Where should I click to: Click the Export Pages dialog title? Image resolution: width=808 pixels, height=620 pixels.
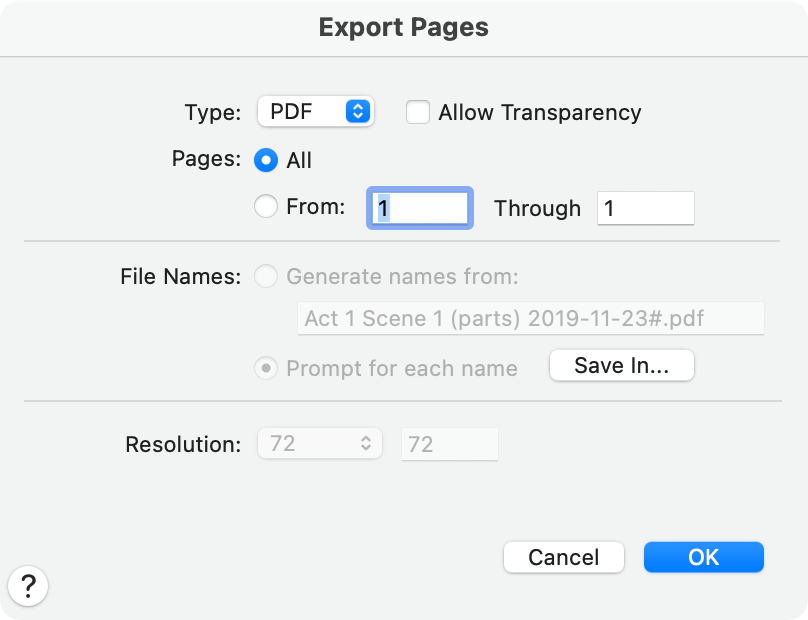tap(403, 27)
